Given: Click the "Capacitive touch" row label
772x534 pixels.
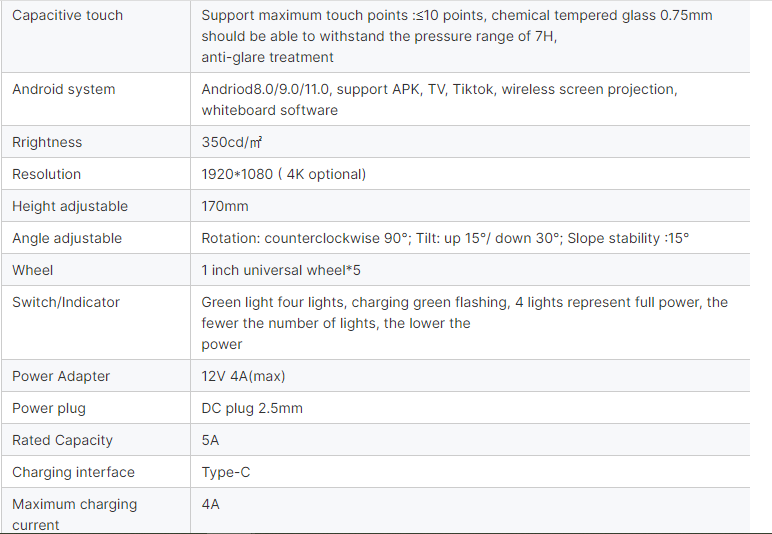Looking at the screenshot, I should coord(68,16).
